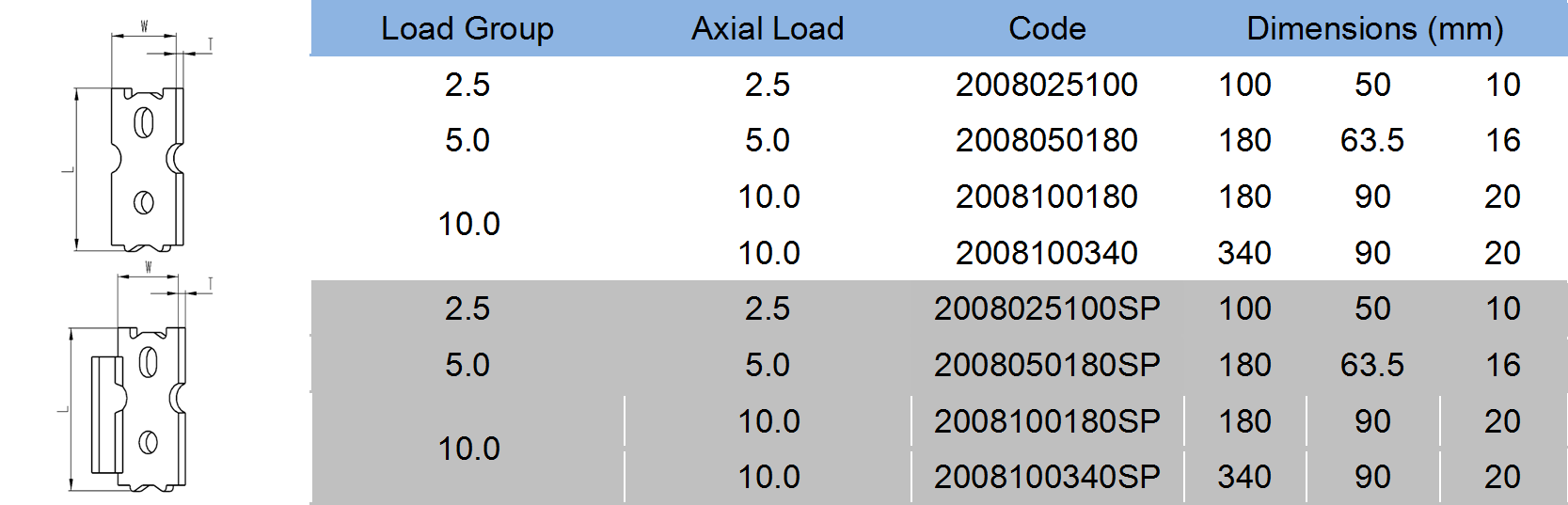Select code 2008025100SP in gray section
Screen dimensions: 1568x505
1047,308
